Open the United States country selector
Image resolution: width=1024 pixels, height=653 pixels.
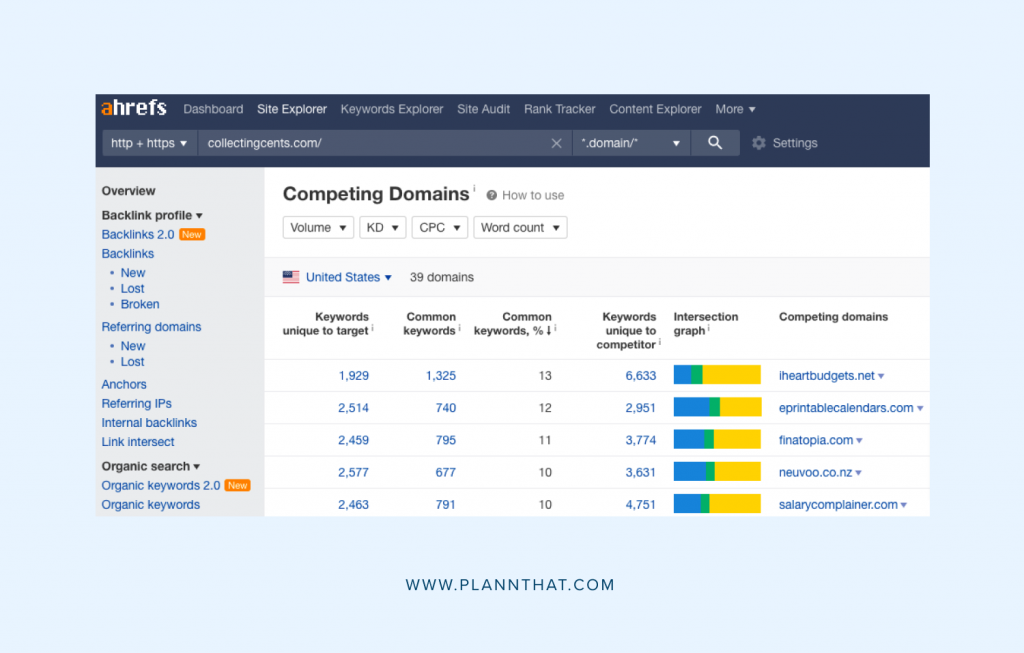(x=349, y=277)
